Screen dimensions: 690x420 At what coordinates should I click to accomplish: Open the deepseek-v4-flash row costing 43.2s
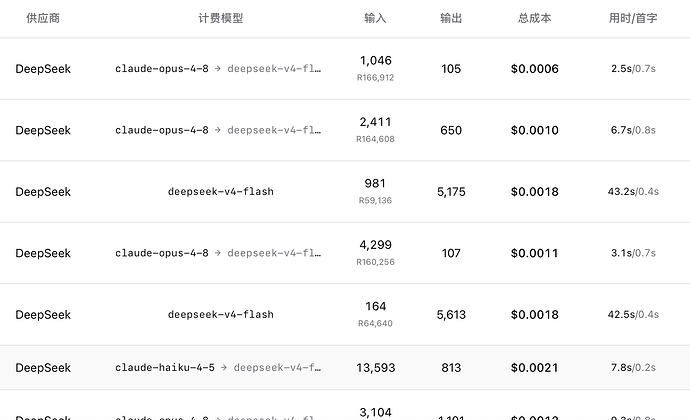click(x=345, y=192)
